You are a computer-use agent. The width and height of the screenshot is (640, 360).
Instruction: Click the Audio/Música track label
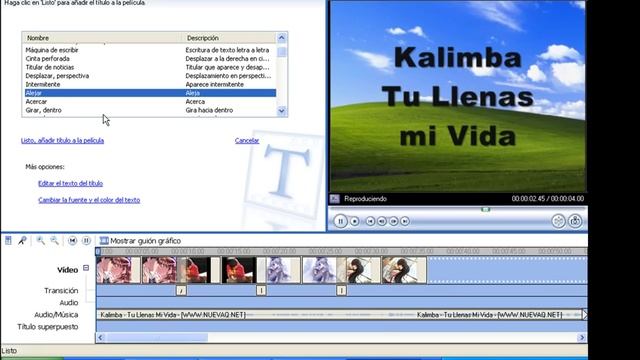pos(56,314)
